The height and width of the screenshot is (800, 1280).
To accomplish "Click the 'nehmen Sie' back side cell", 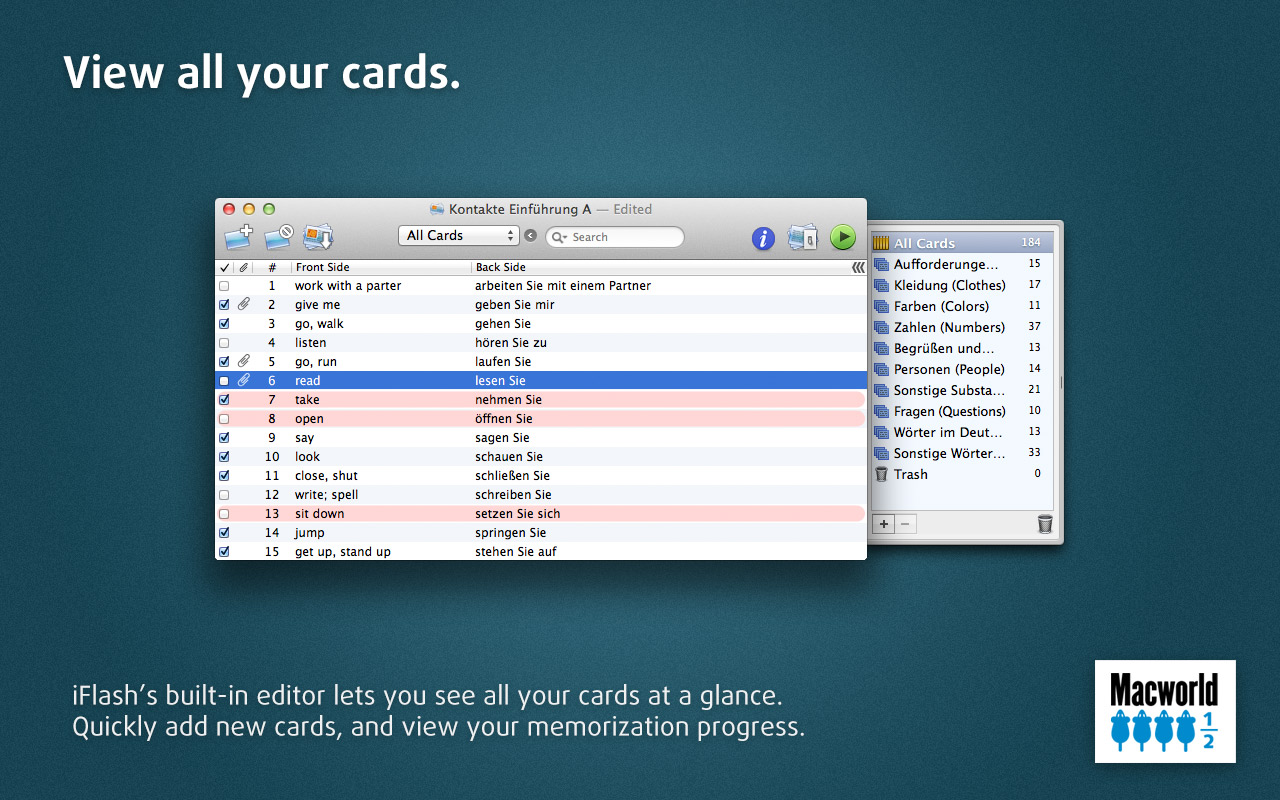I will [508, 400].
